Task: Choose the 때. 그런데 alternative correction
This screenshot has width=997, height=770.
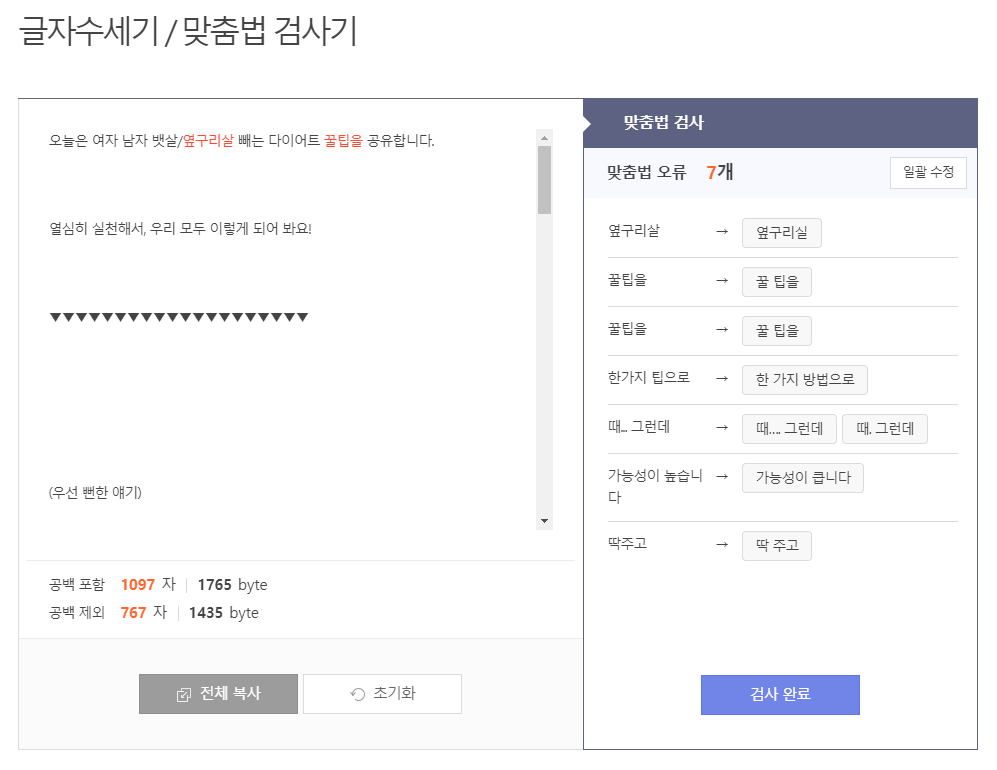Action: (884, 428)
